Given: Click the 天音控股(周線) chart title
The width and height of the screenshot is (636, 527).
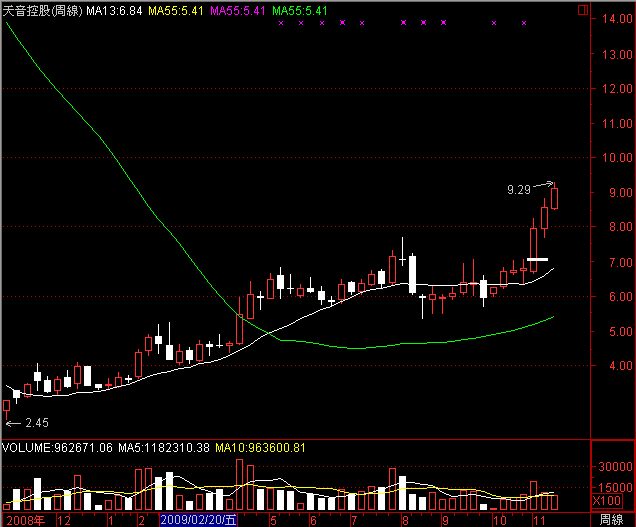Looking at the screenshot, I should 43,11.
